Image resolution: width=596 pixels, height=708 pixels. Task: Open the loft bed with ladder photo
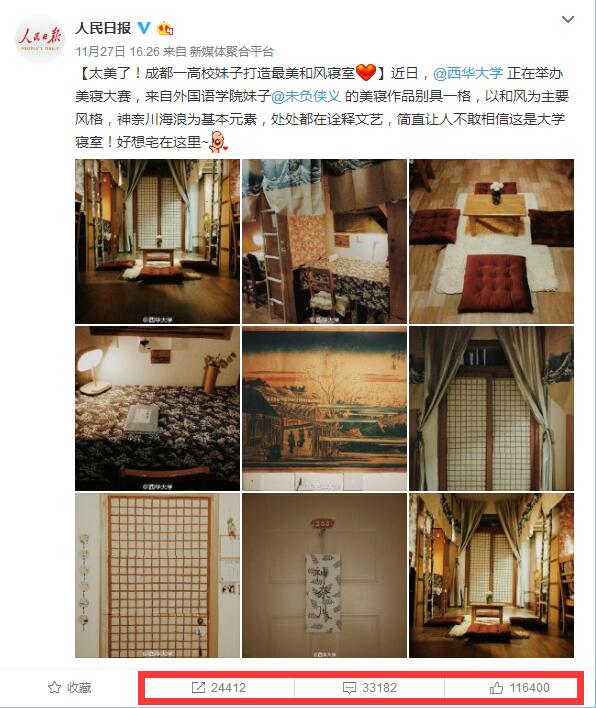324,242
